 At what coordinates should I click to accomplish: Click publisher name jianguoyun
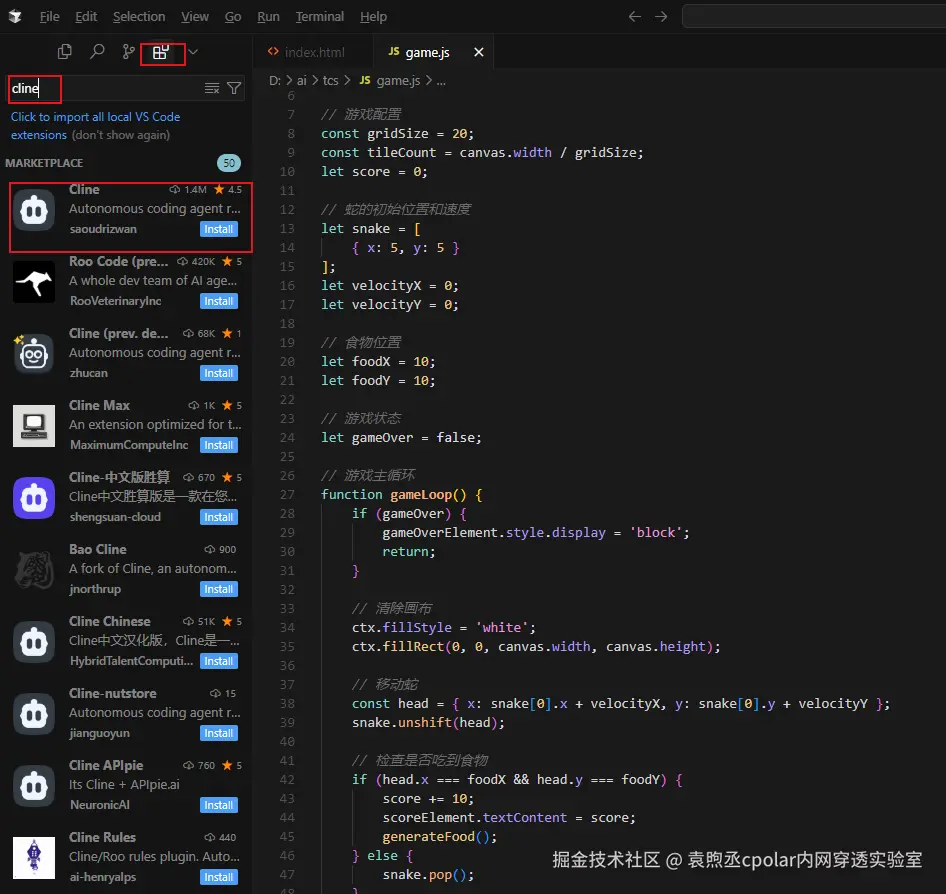tap(100, 733)
